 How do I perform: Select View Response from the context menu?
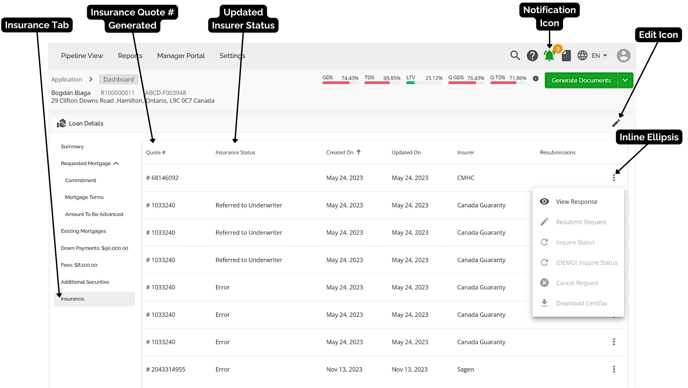[576, 201]
